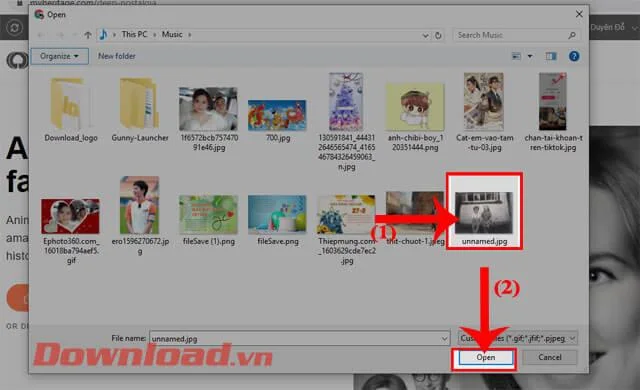
Task: Open the file type filter dropdown
Action: 518,339
